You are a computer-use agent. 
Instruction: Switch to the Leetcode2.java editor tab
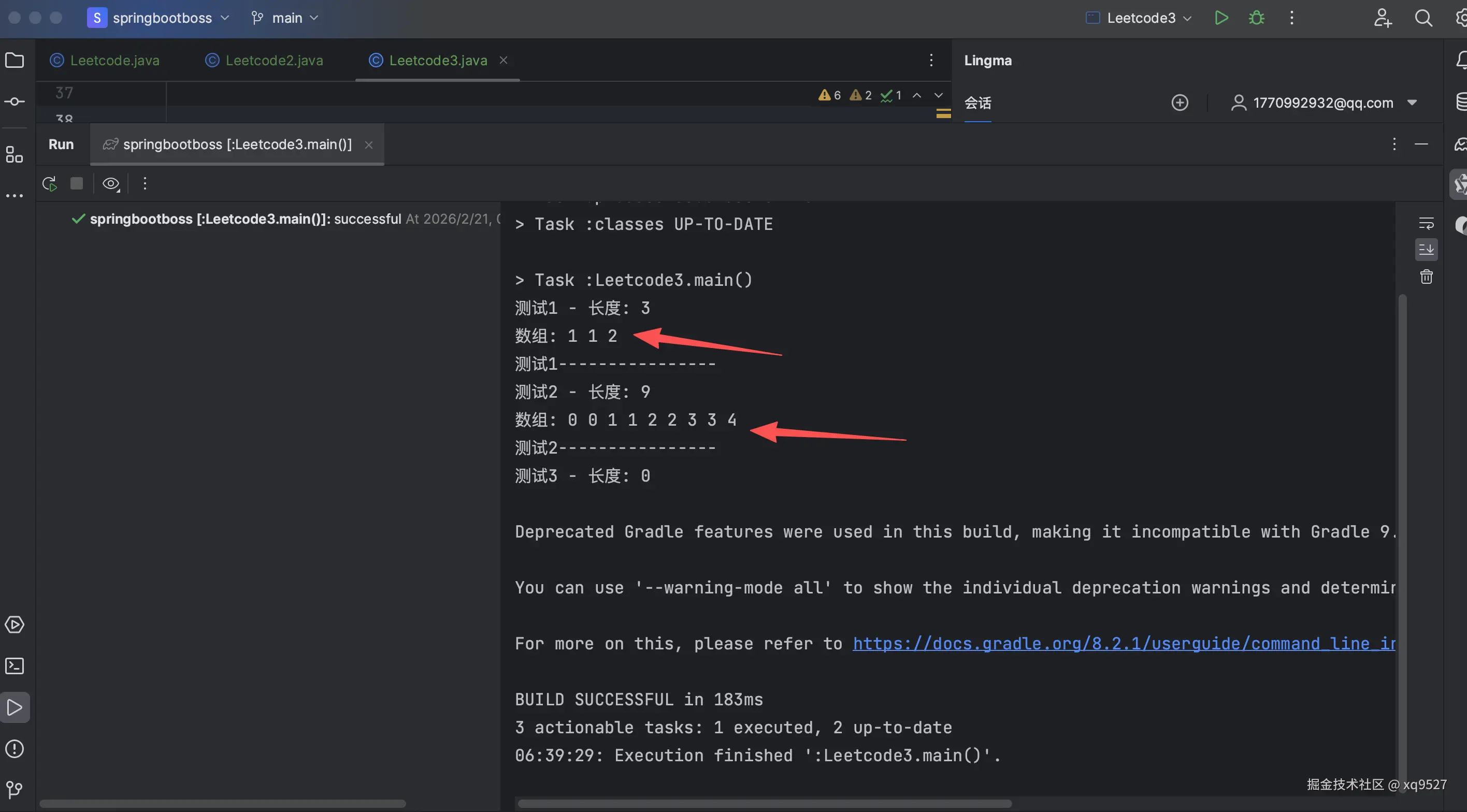[x=274, y=61]
